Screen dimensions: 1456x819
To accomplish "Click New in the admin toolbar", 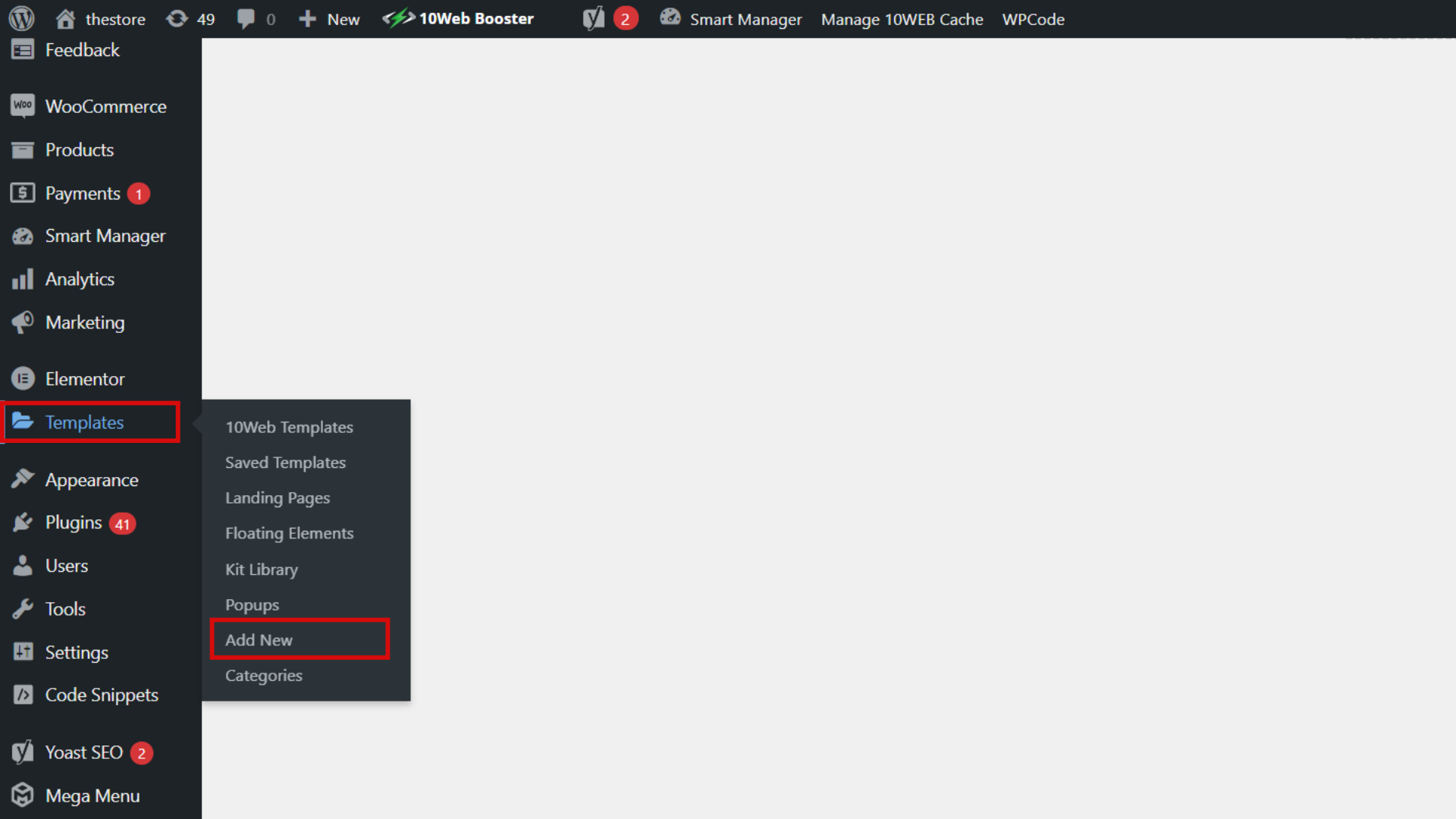I will [328, 18].
